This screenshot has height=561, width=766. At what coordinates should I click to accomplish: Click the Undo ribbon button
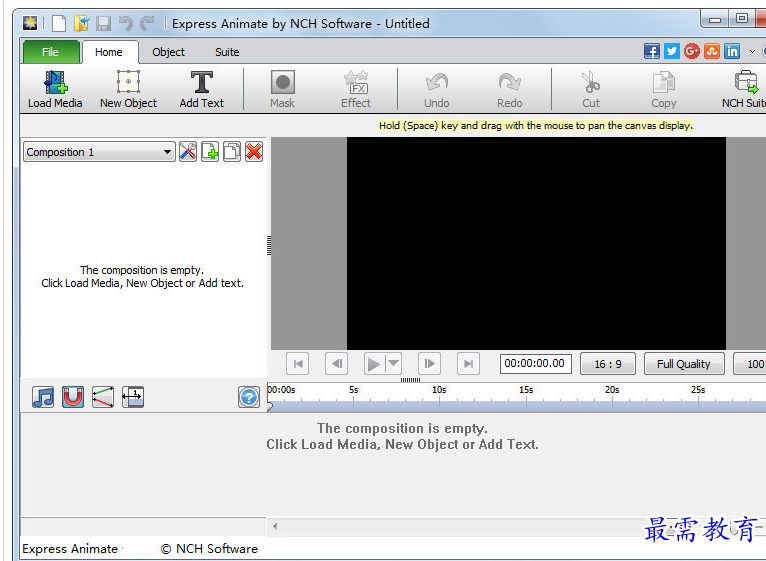(436, 89)
